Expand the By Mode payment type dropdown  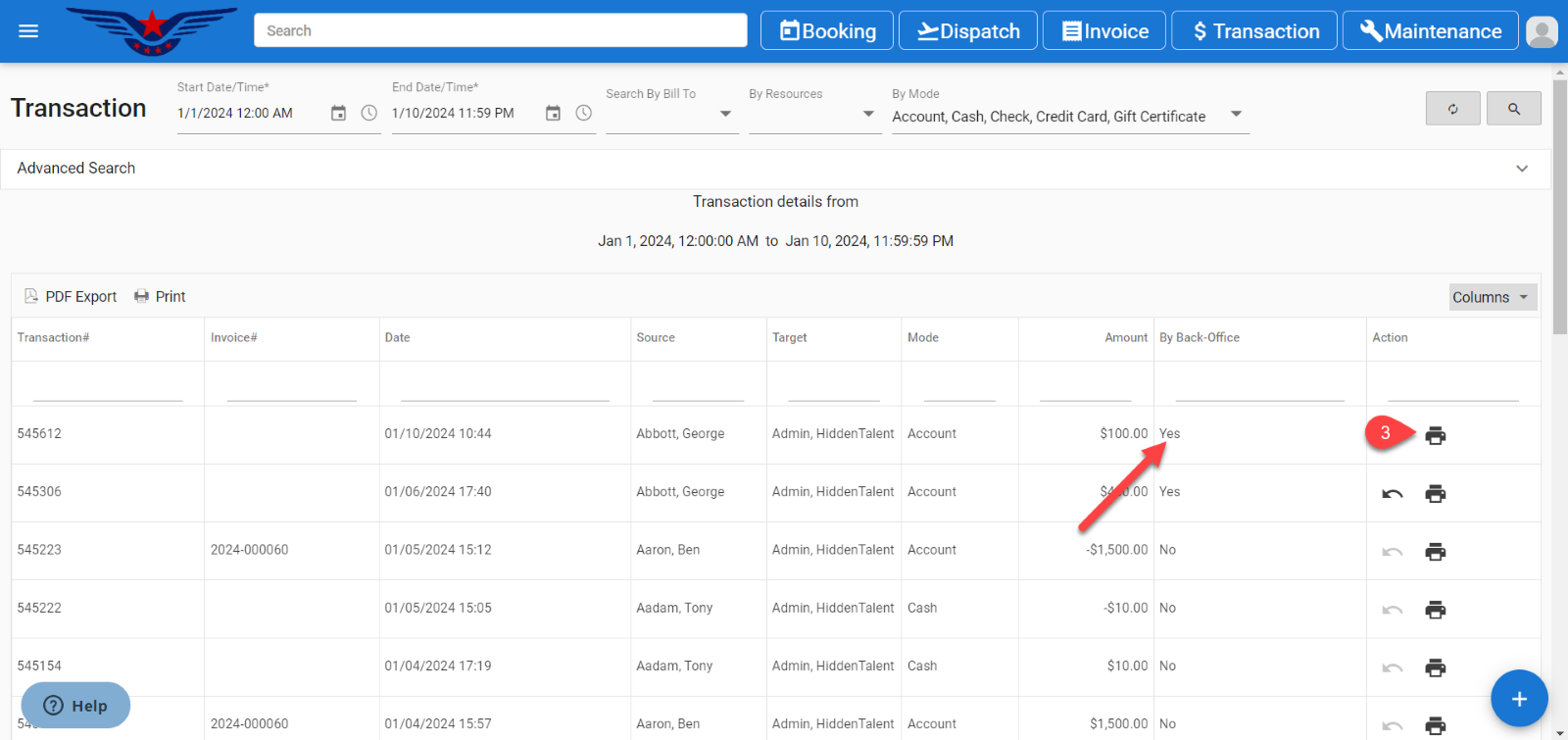click(x=1236, y=115)
